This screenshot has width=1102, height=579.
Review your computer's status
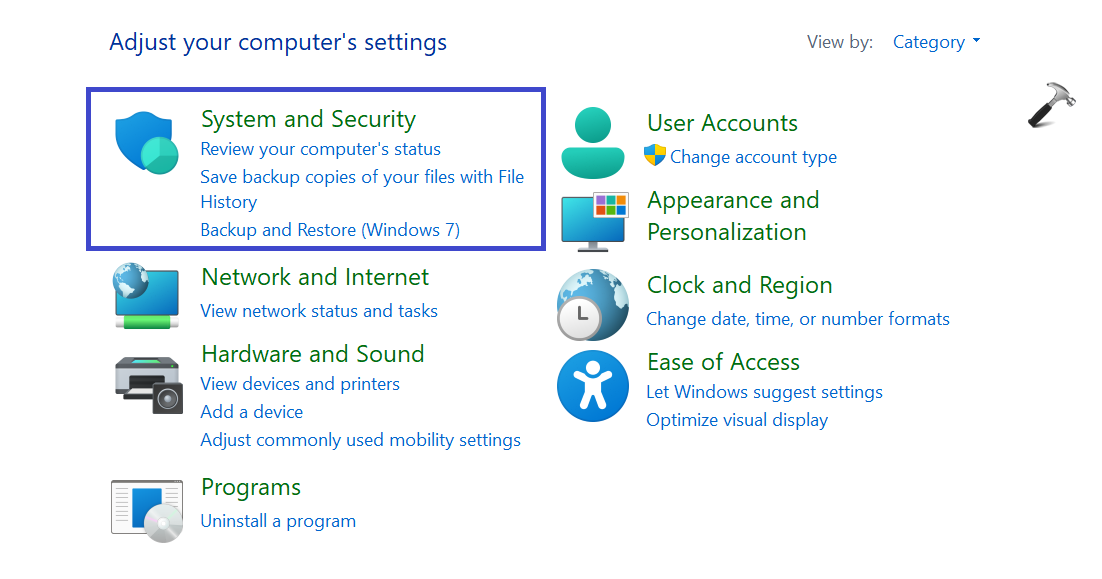(x=320, y=149)
